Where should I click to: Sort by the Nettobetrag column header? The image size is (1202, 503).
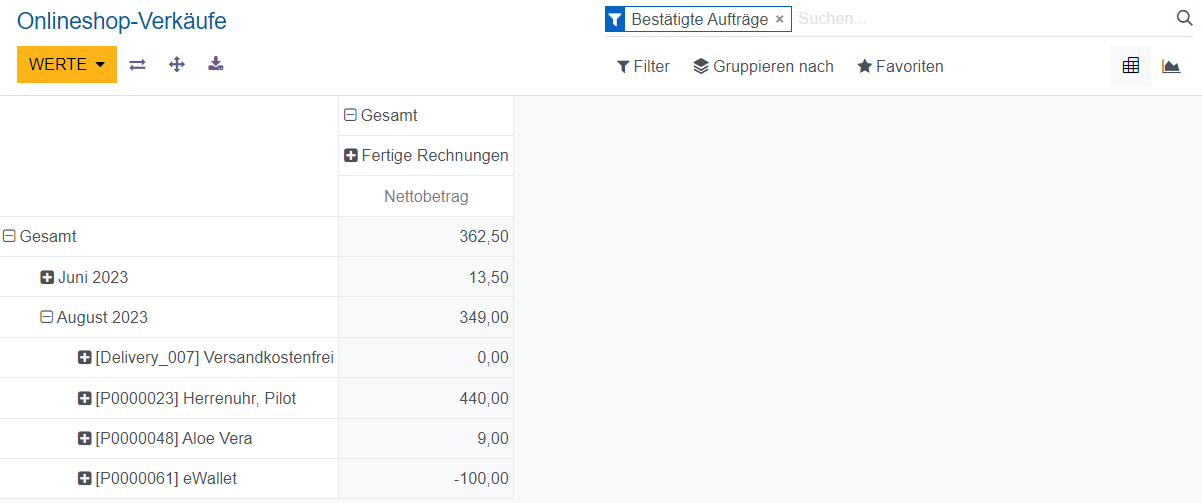[426, 196]
